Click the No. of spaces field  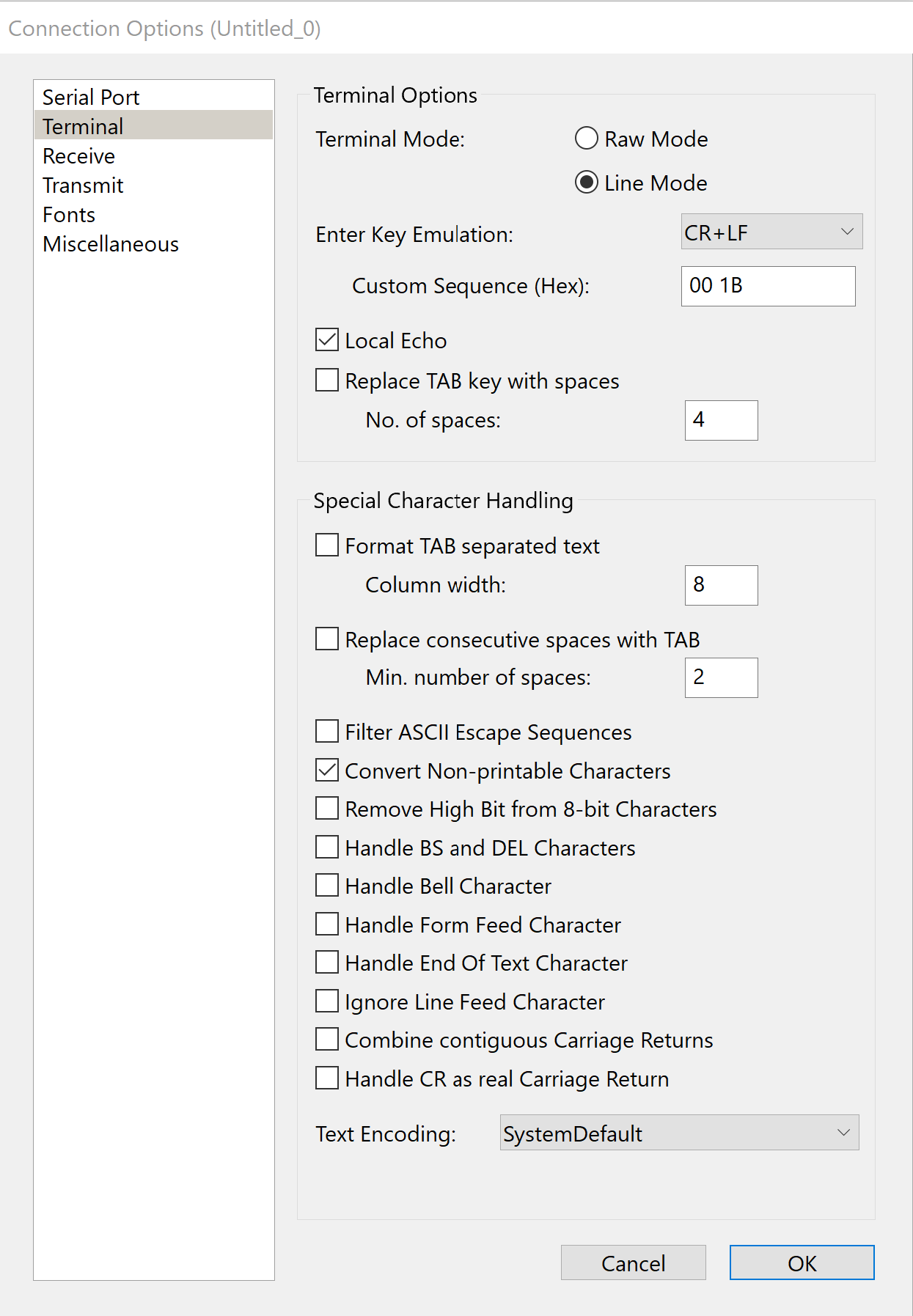[721, 420]
